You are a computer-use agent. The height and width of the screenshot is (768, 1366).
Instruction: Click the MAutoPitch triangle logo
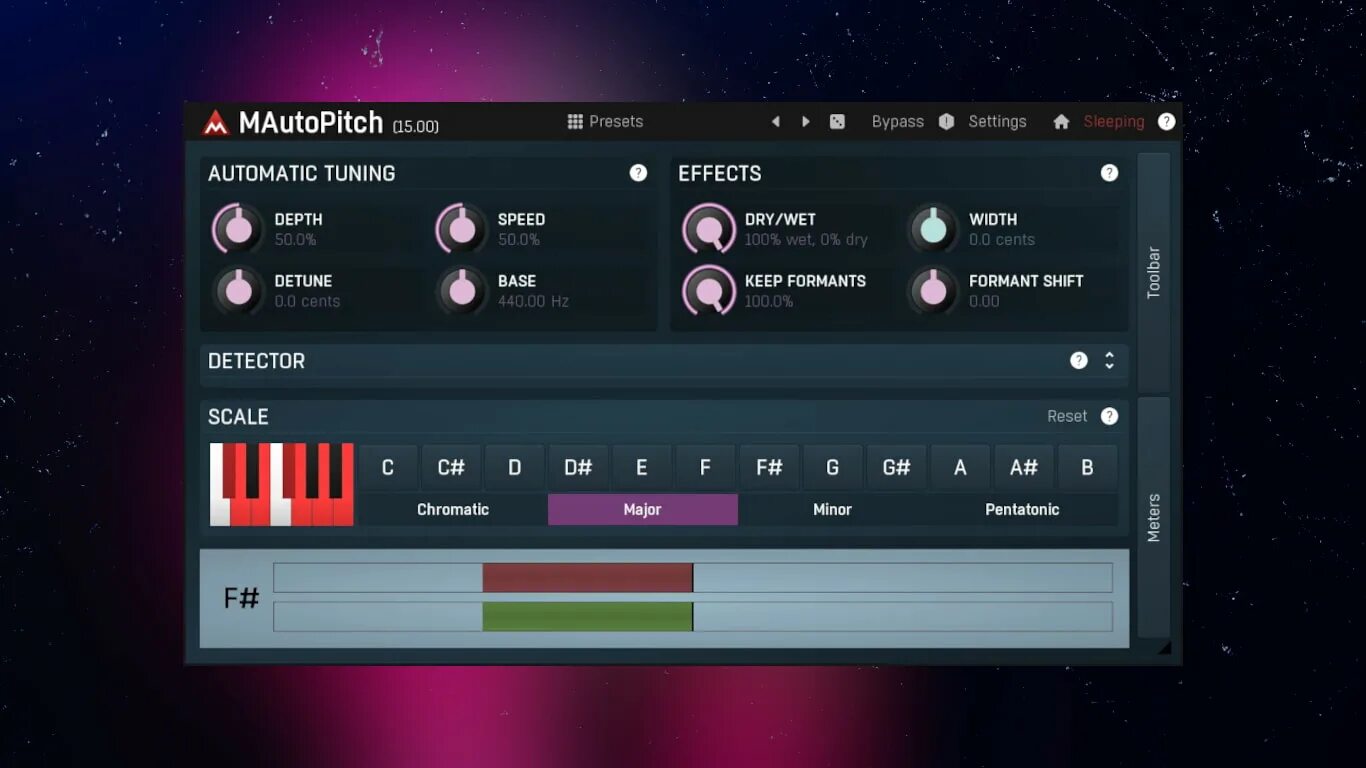(213, 122)
